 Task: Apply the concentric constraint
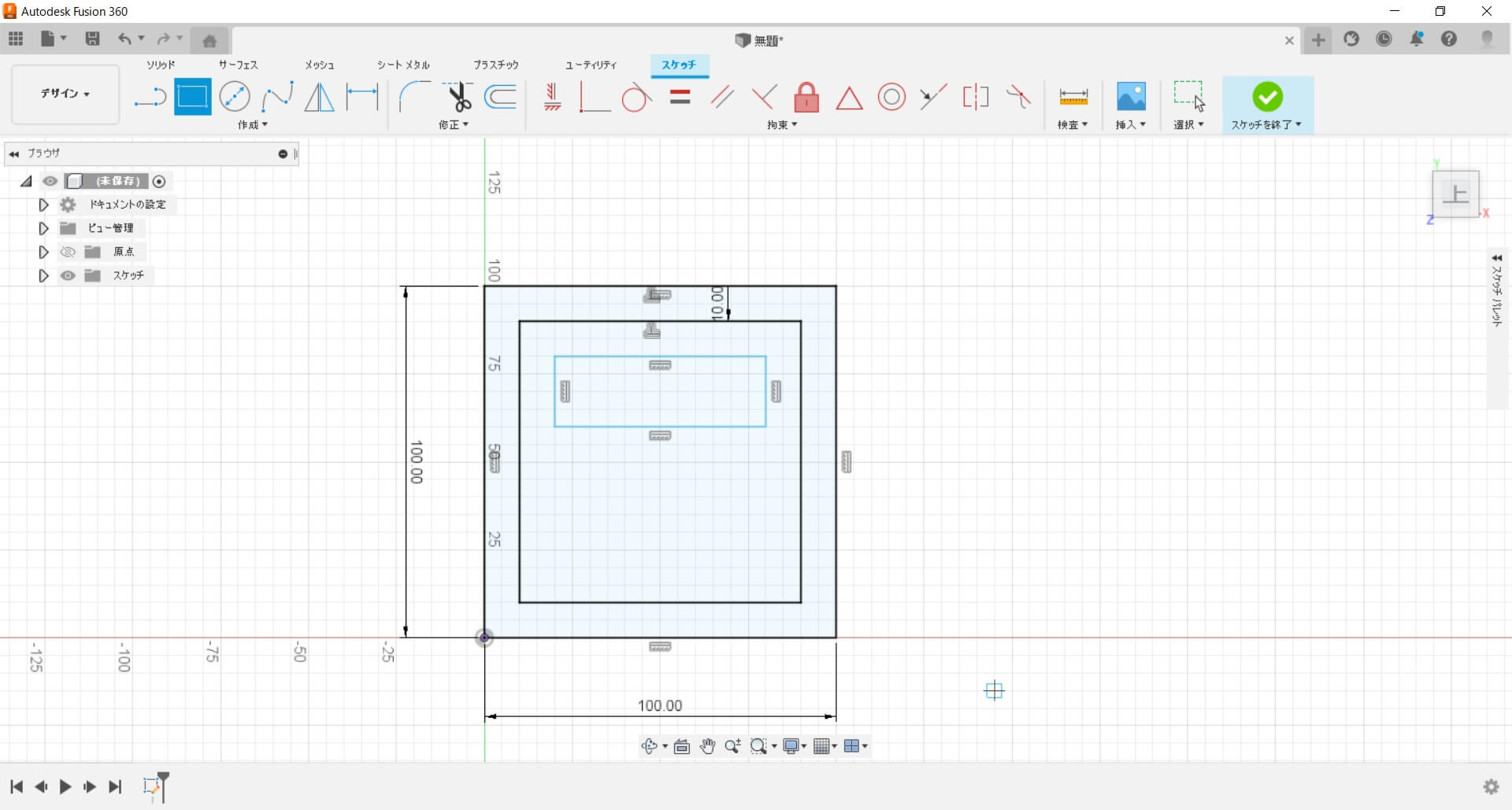tap(891, 98)
